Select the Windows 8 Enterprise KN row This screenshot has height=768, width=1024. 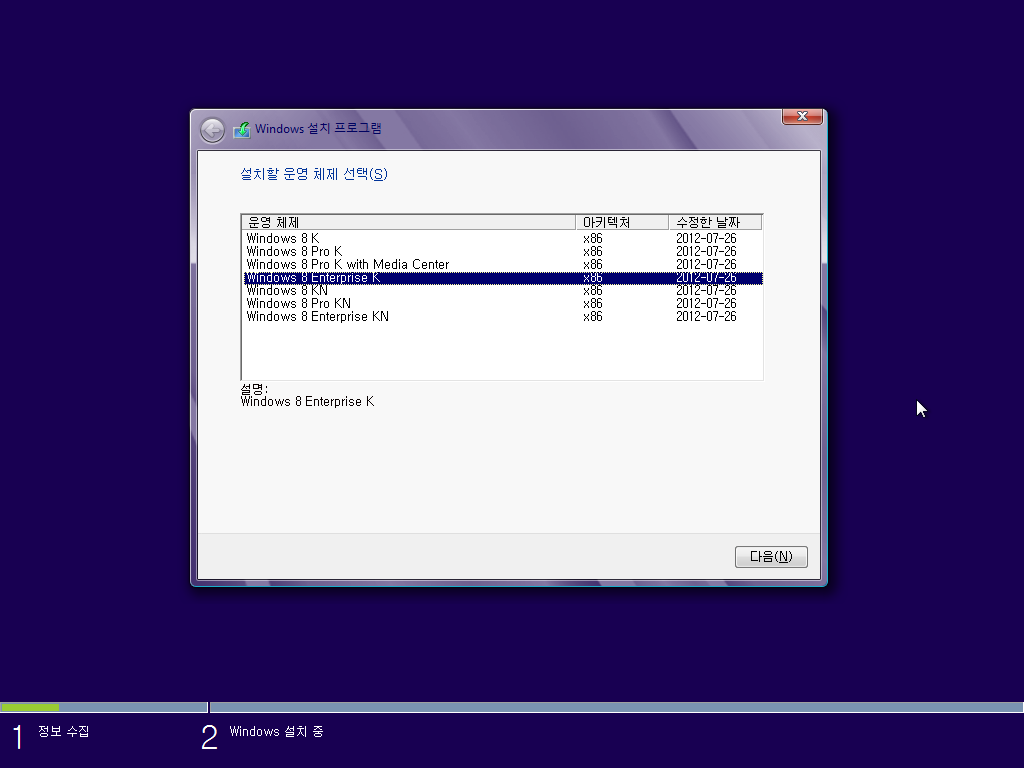pos(502,317)
